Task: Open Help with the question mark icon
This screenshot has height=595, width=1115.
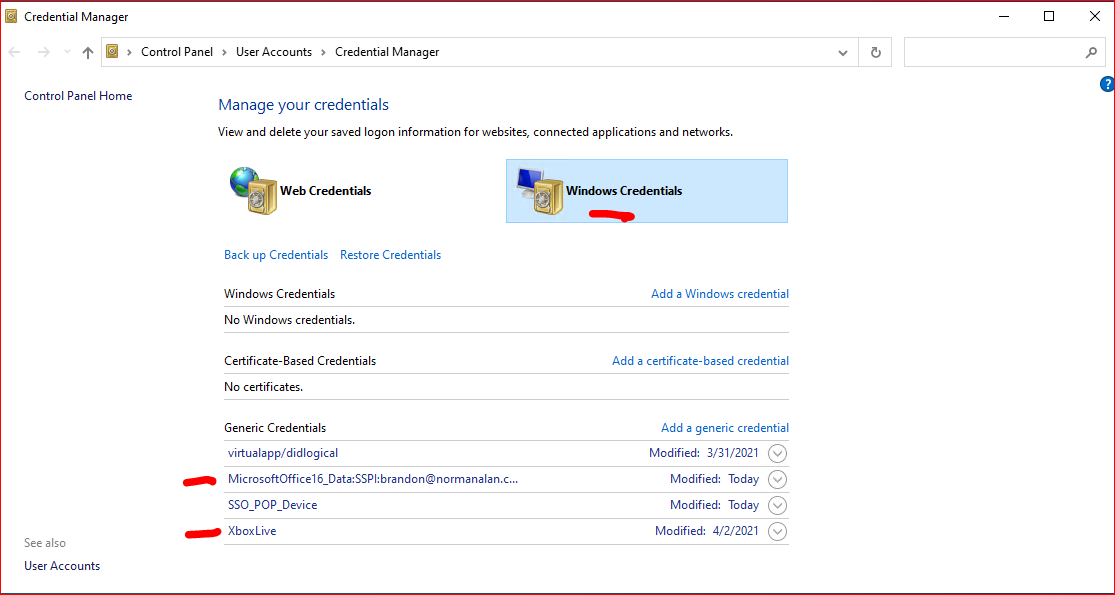Action: coord(1107,85)
